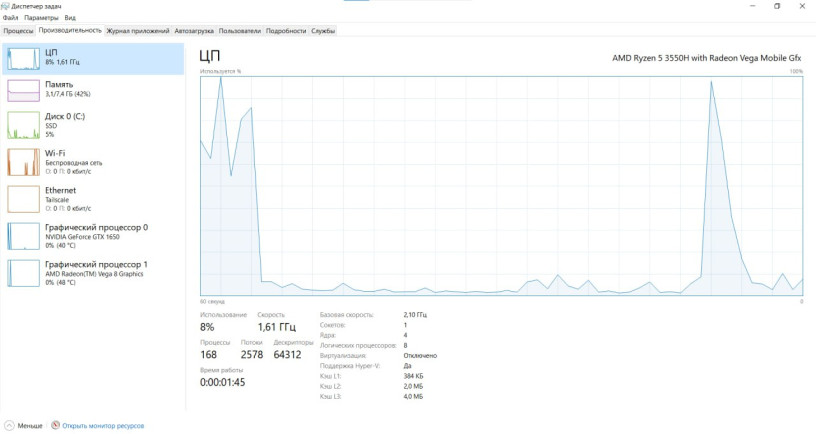Image resolution: width=816 pixels, height=434 pixels.
Task: Open the Файл menu
Action: (10, 18)
